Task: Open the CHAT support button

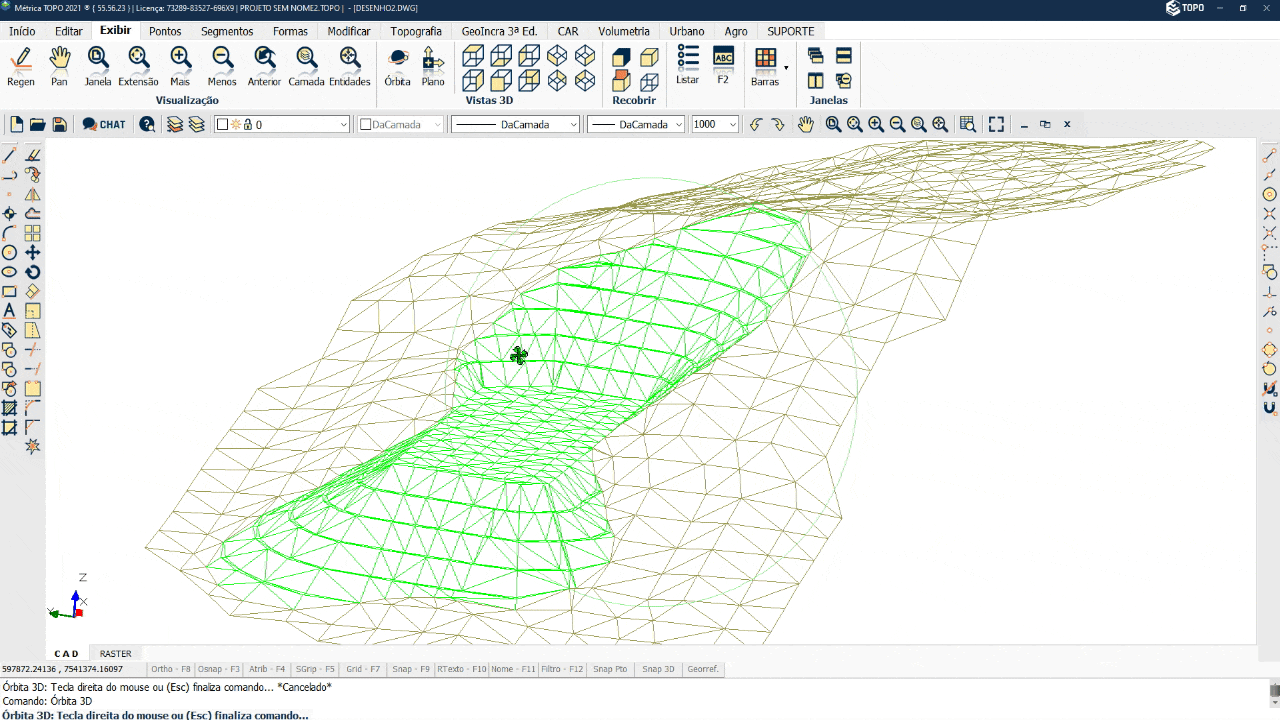Action: pos(104,124)
